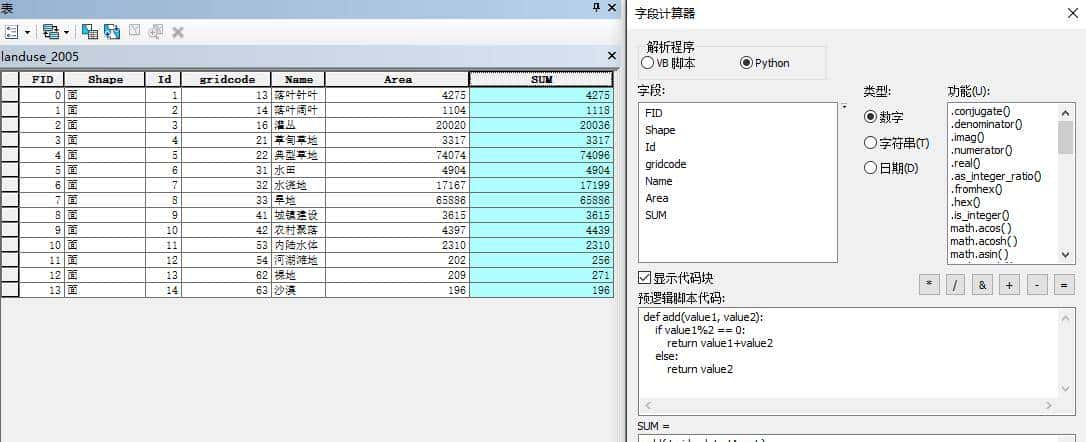Screen dimensions: 1086x442
Task: Click the ampersand (&) operator button
Action: tap(983, 285)
